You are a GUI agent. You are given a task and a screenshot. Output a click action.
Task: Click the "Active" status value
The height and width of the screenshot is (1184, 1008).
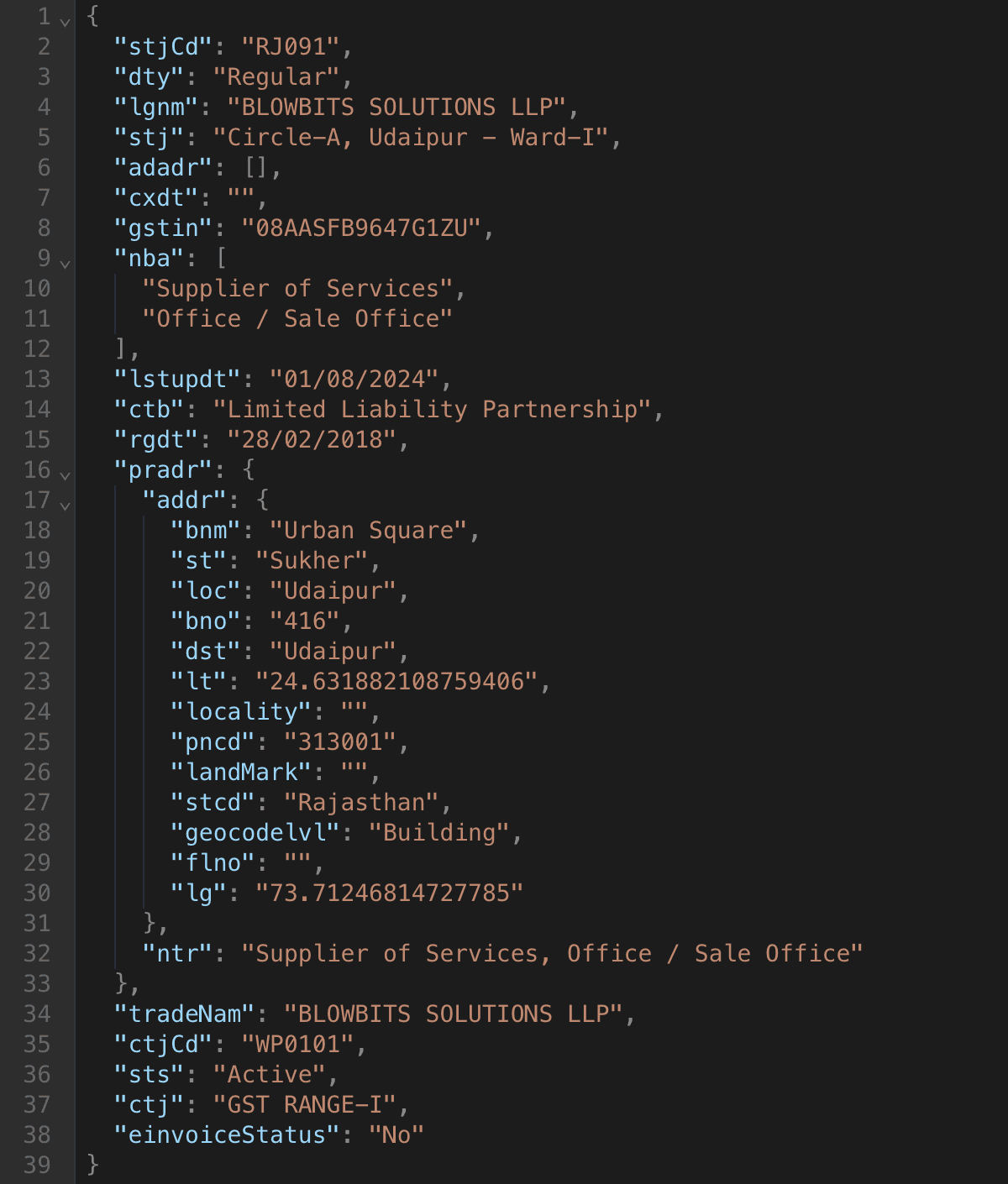(x=269, y=1074)
